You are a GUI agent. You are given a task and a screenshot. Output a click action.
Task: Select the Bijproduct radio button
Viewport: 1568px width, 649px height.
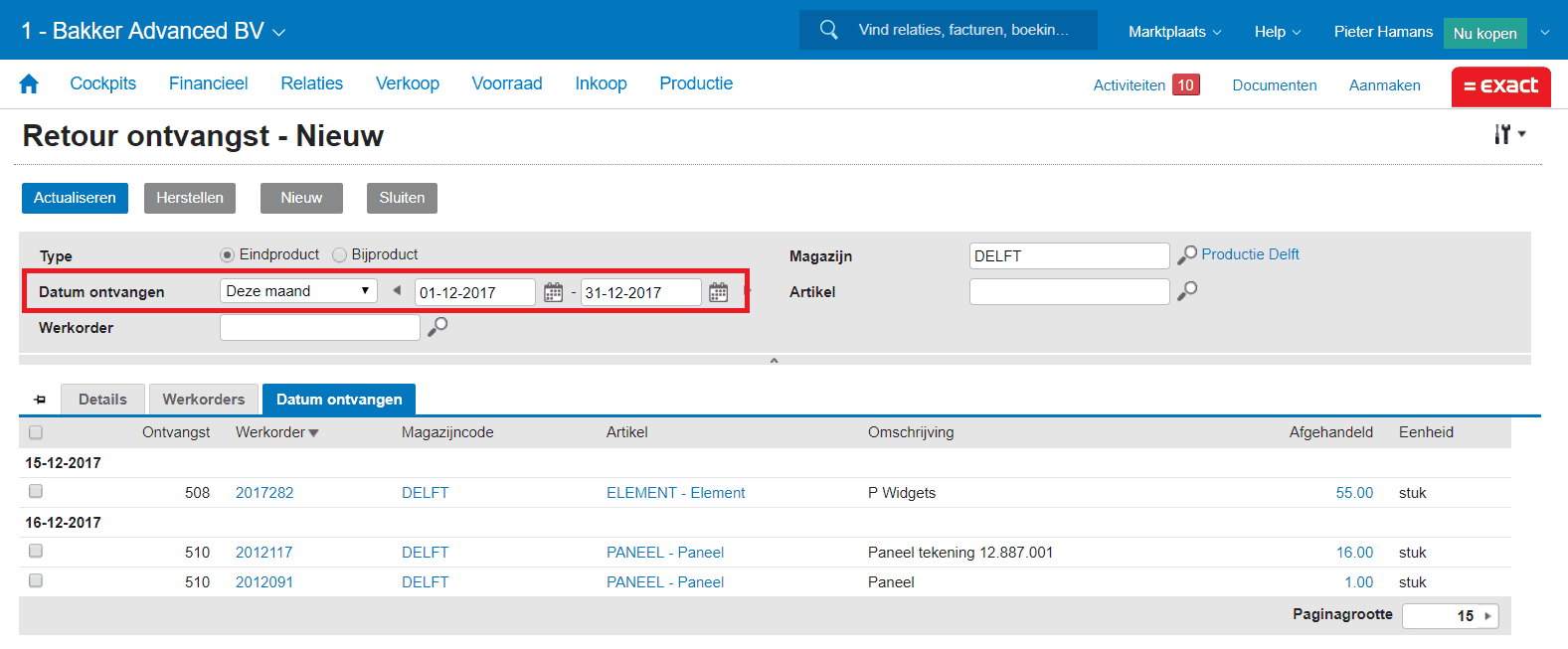340,255
